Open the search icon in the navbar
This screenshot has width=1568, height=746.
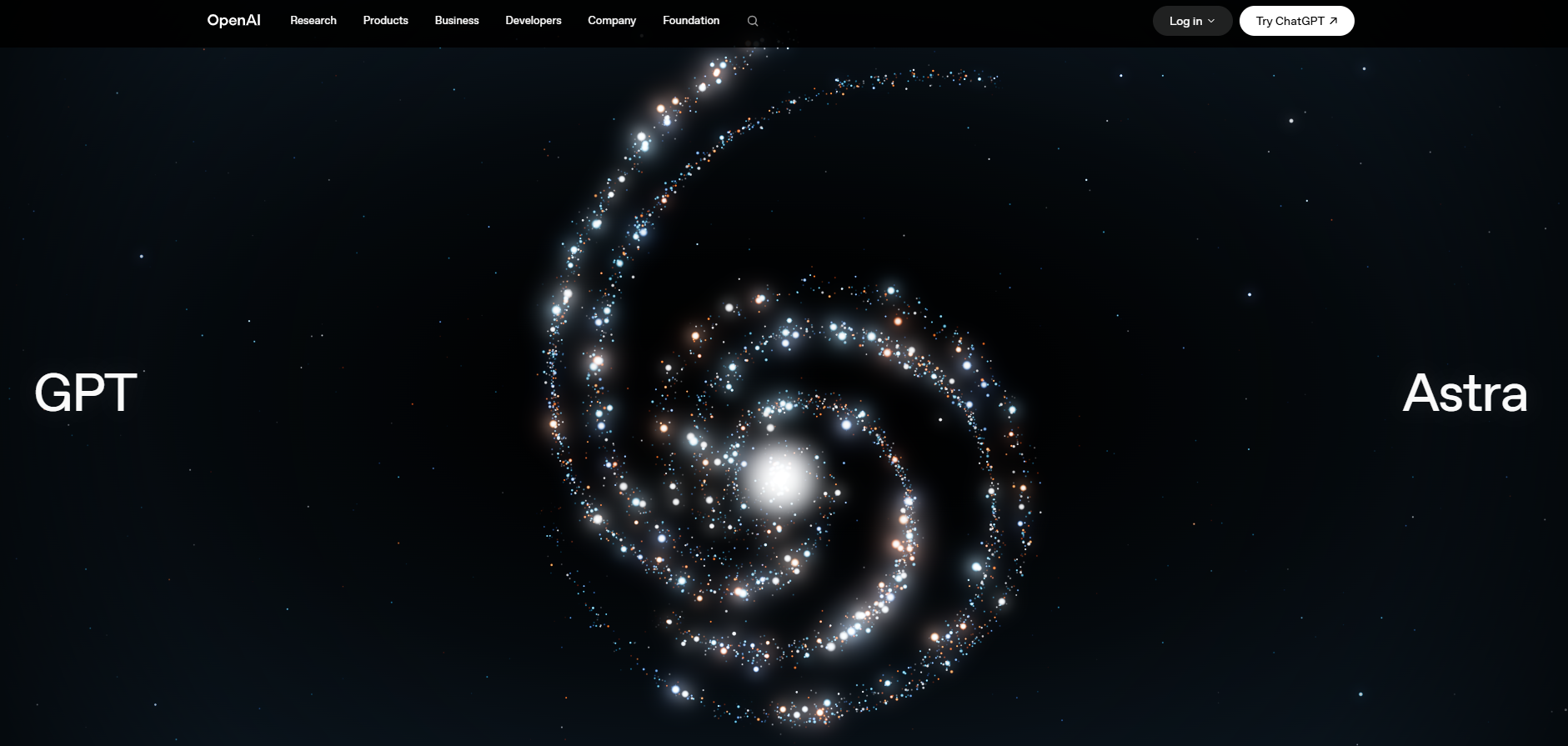[x=753, y=21]
